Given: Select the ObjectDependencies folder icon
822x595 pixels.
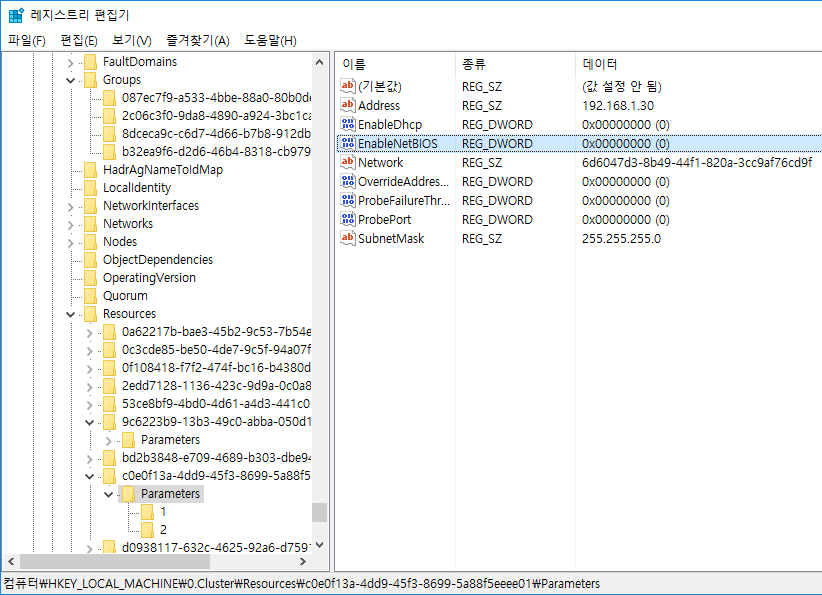Looking at the screenshot, I should click(91, 259).
